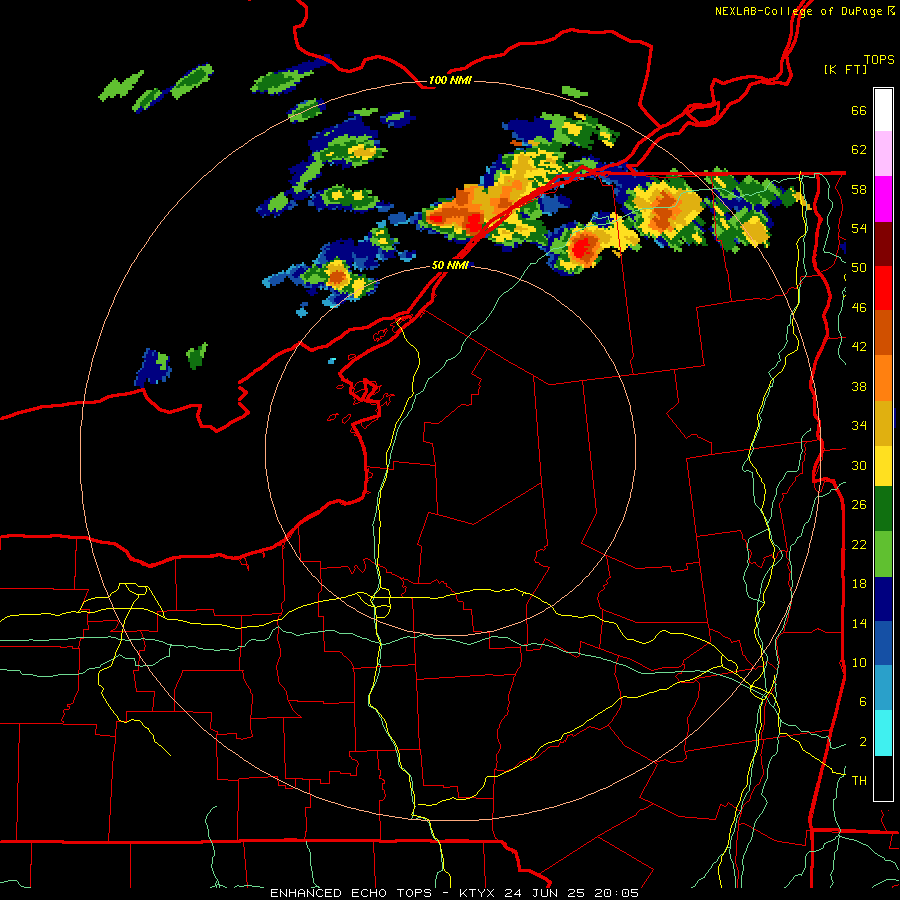Click the yellow legend swatch near 30
The height and width of the screenshot is (900, 900).
coord(883,466)
